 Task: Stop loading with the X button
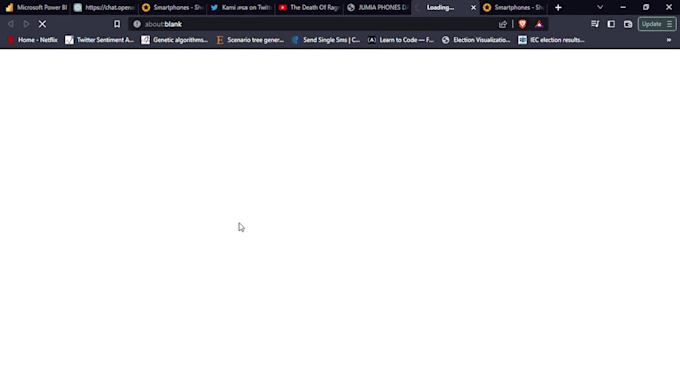(x=42, y=24)
